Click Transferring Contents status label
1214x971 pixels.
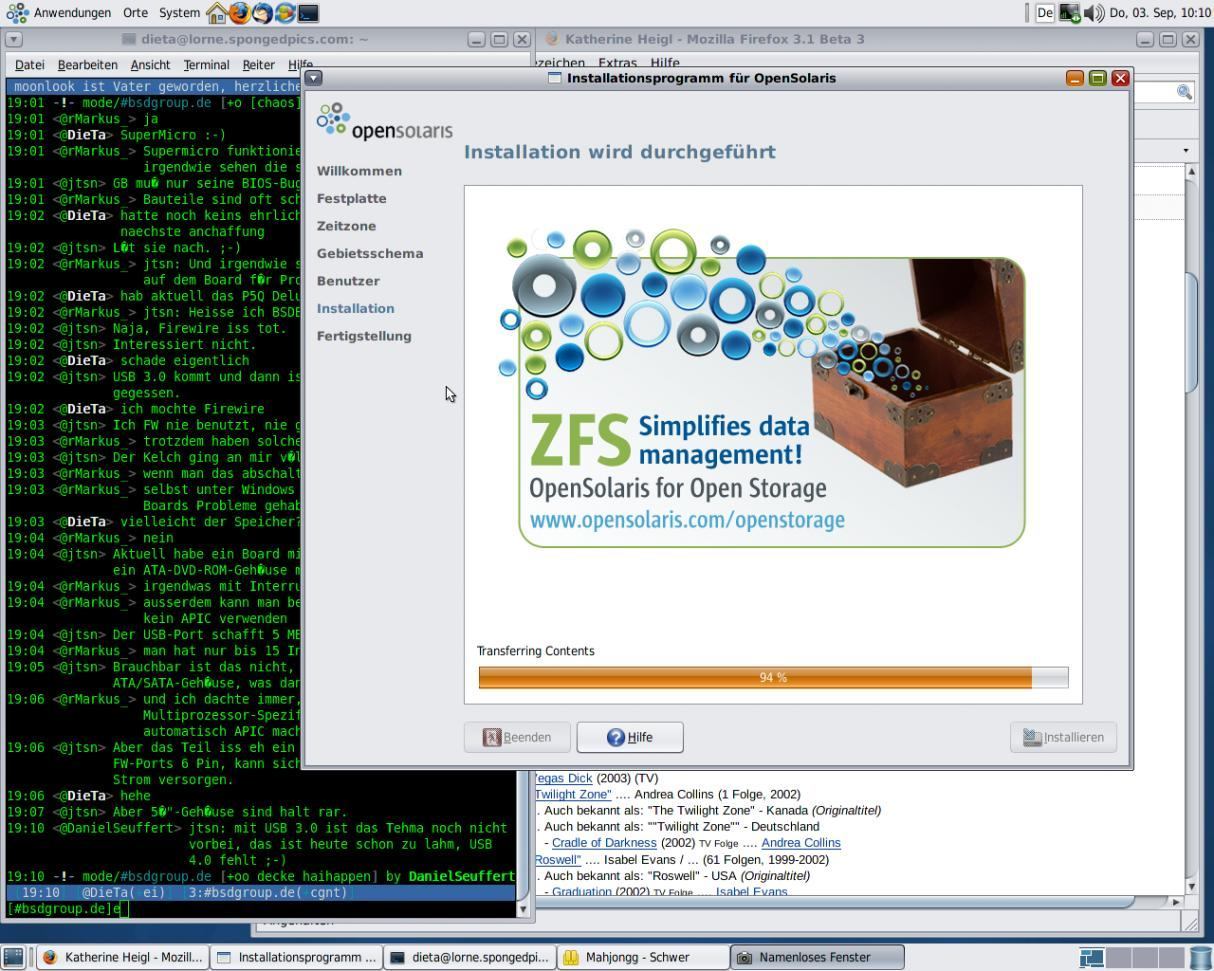click(535, 651)
